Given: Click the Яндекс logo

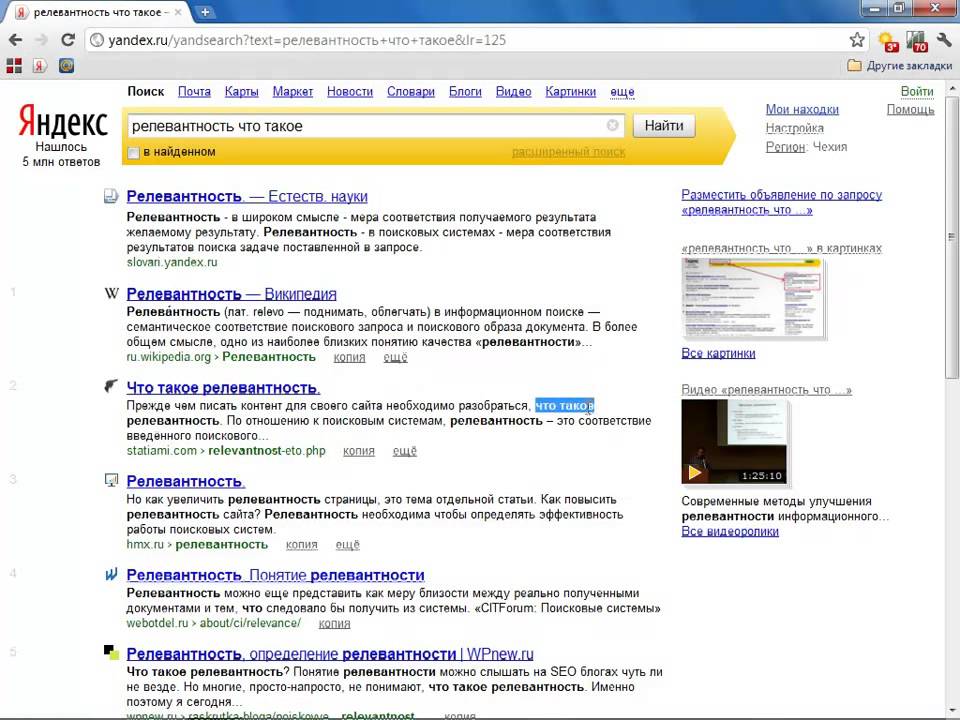Looking at the screenshot, I should (x=63, y=121).
